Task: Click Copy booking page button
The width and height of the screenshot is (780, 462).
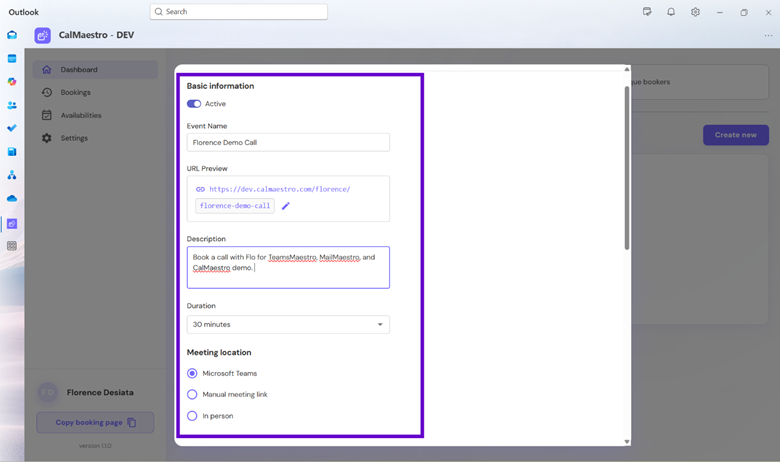Action: (x=95, y=422)
